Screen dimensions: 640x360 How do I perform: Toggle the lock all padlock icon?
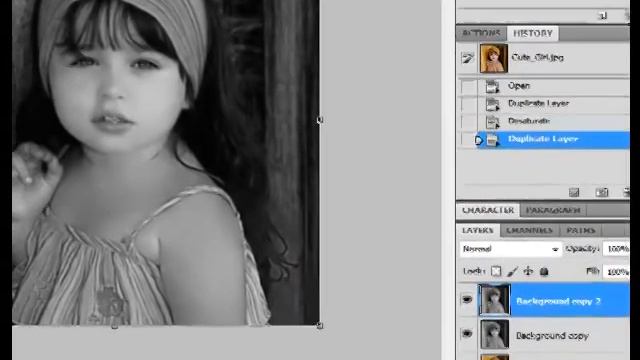pyautogui.click(x=544, y=271)
